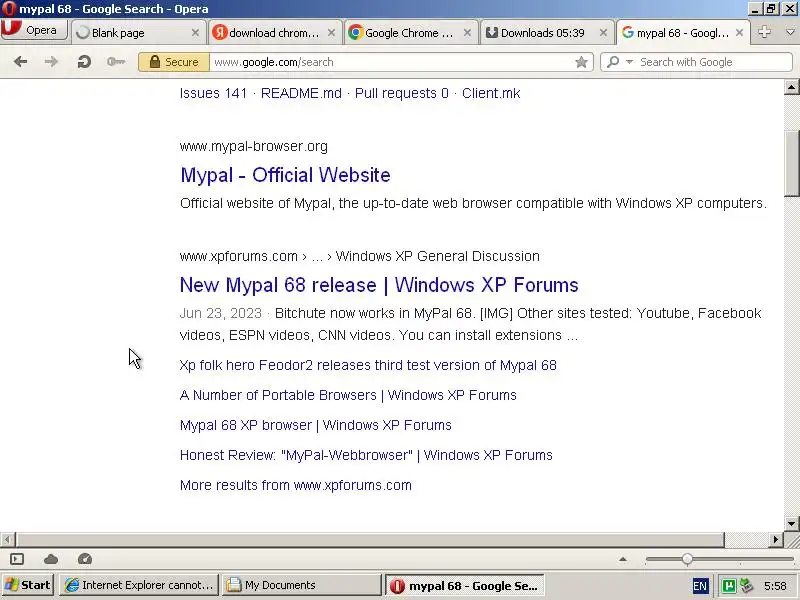Open the password wand key icon

tap(116, 62)
